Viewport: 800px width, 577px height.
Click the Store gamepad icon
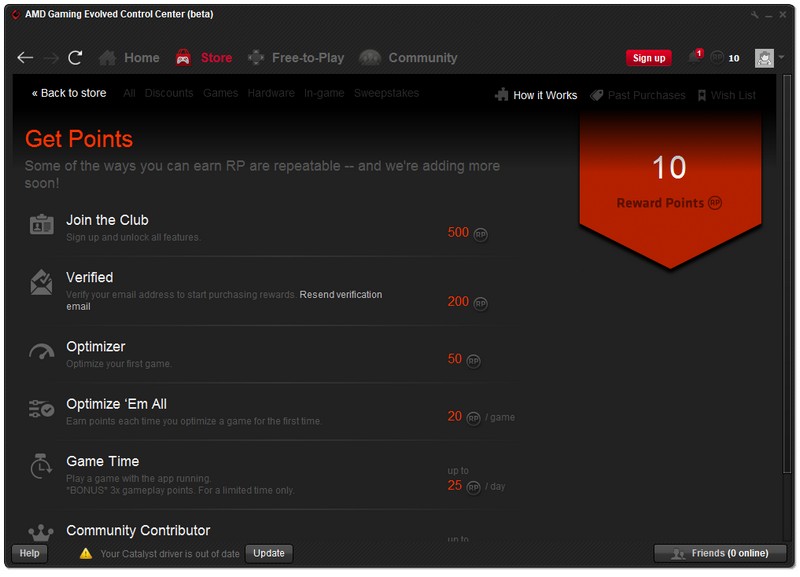183,58
